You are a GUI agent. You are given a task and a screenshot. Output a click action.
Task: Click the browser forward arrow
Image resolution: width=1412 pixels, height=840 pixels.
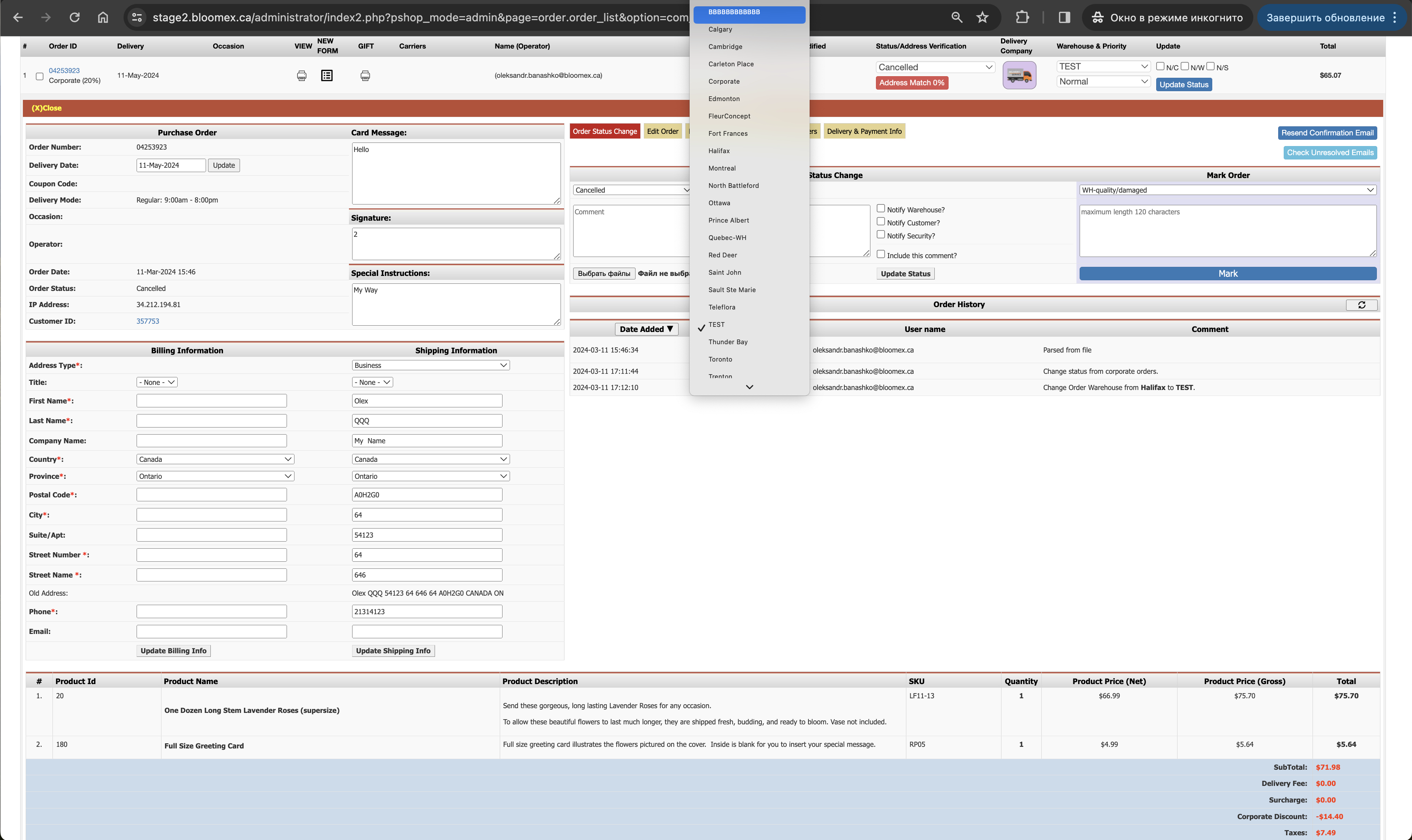46,17
